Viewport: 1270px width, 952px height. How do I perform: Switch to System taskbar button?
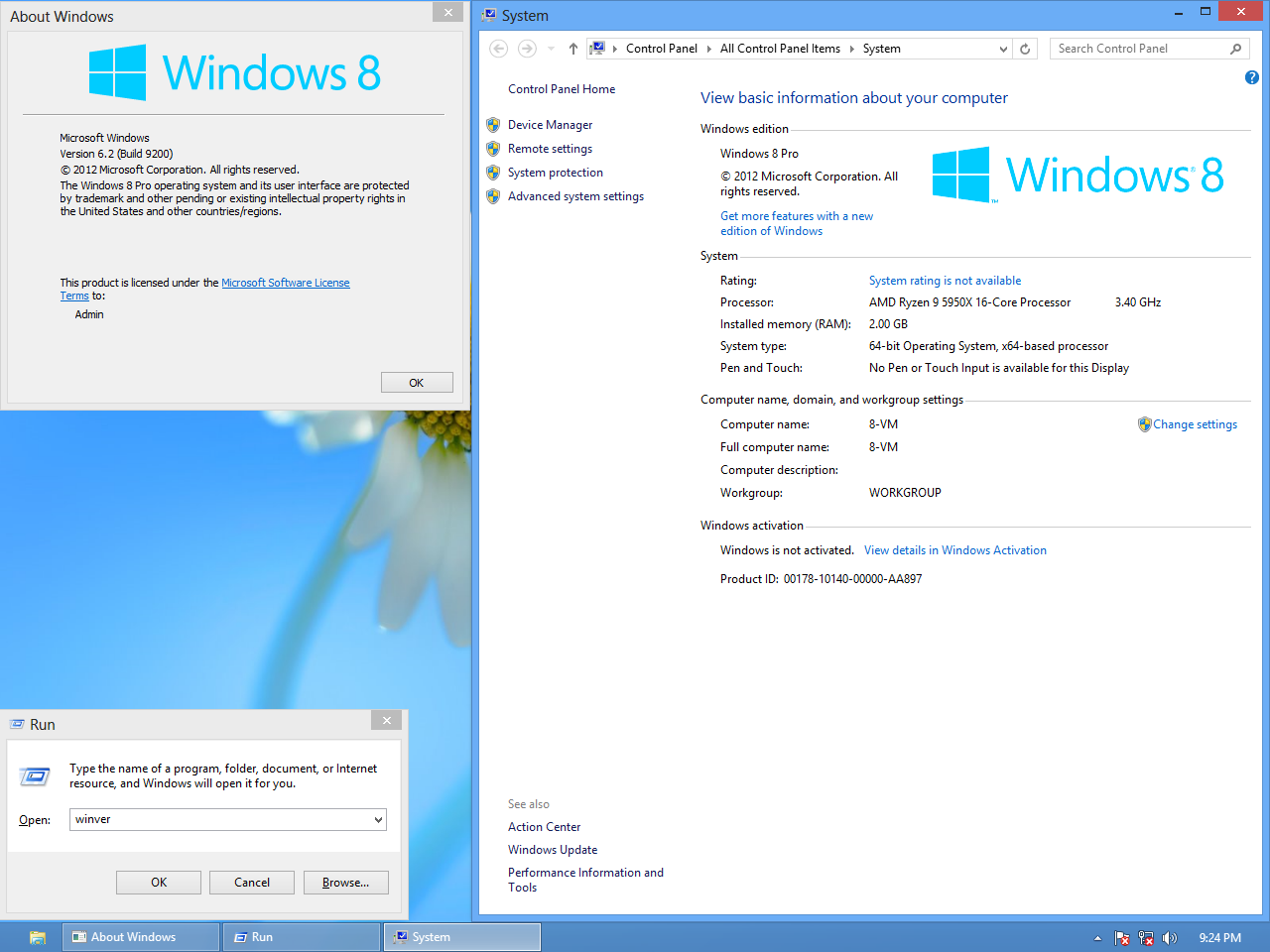pyautogui.click(x=462, y=937)
